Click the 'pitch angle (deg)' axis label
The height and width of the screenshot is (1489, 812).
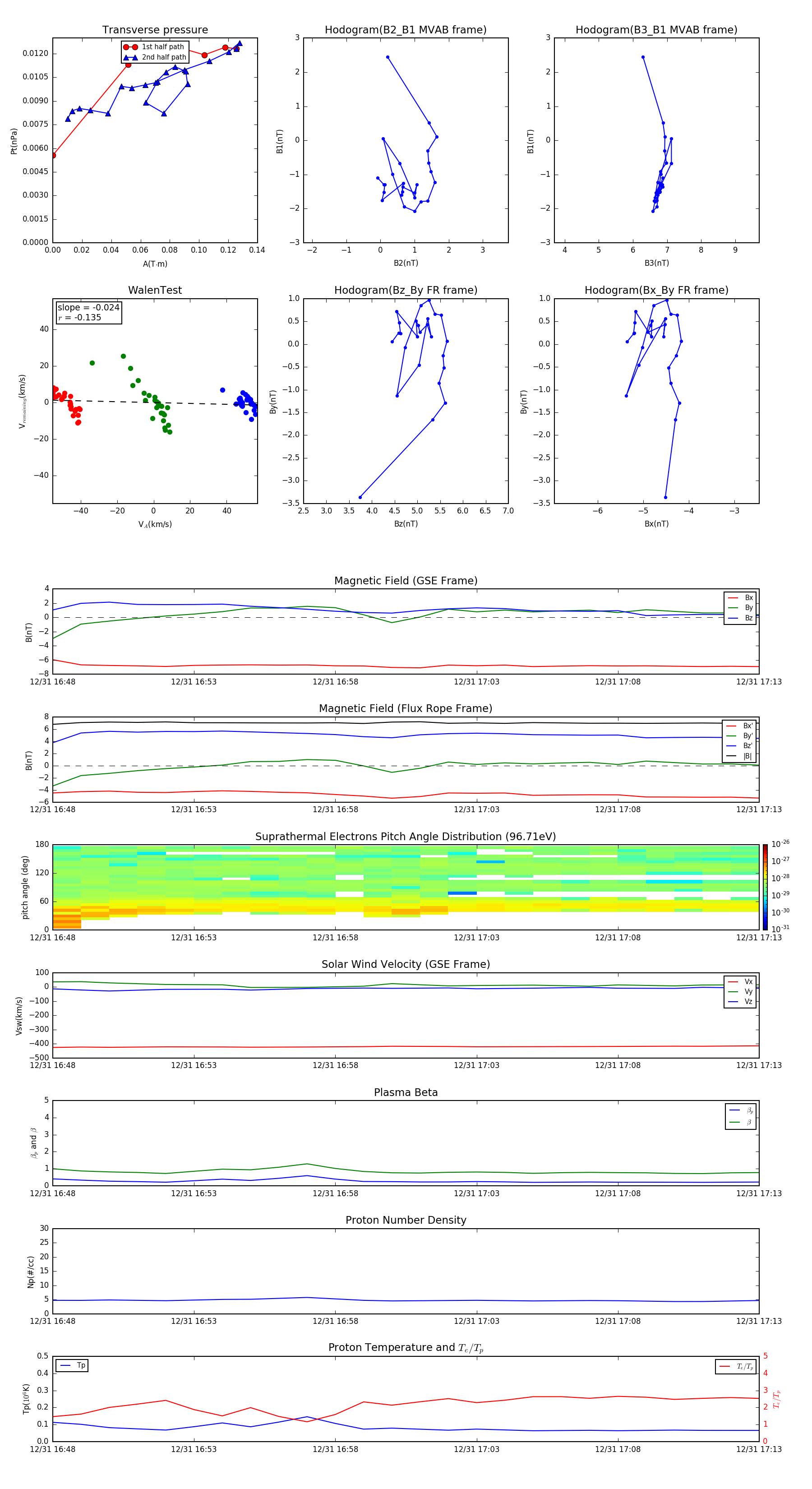point(25,887)
